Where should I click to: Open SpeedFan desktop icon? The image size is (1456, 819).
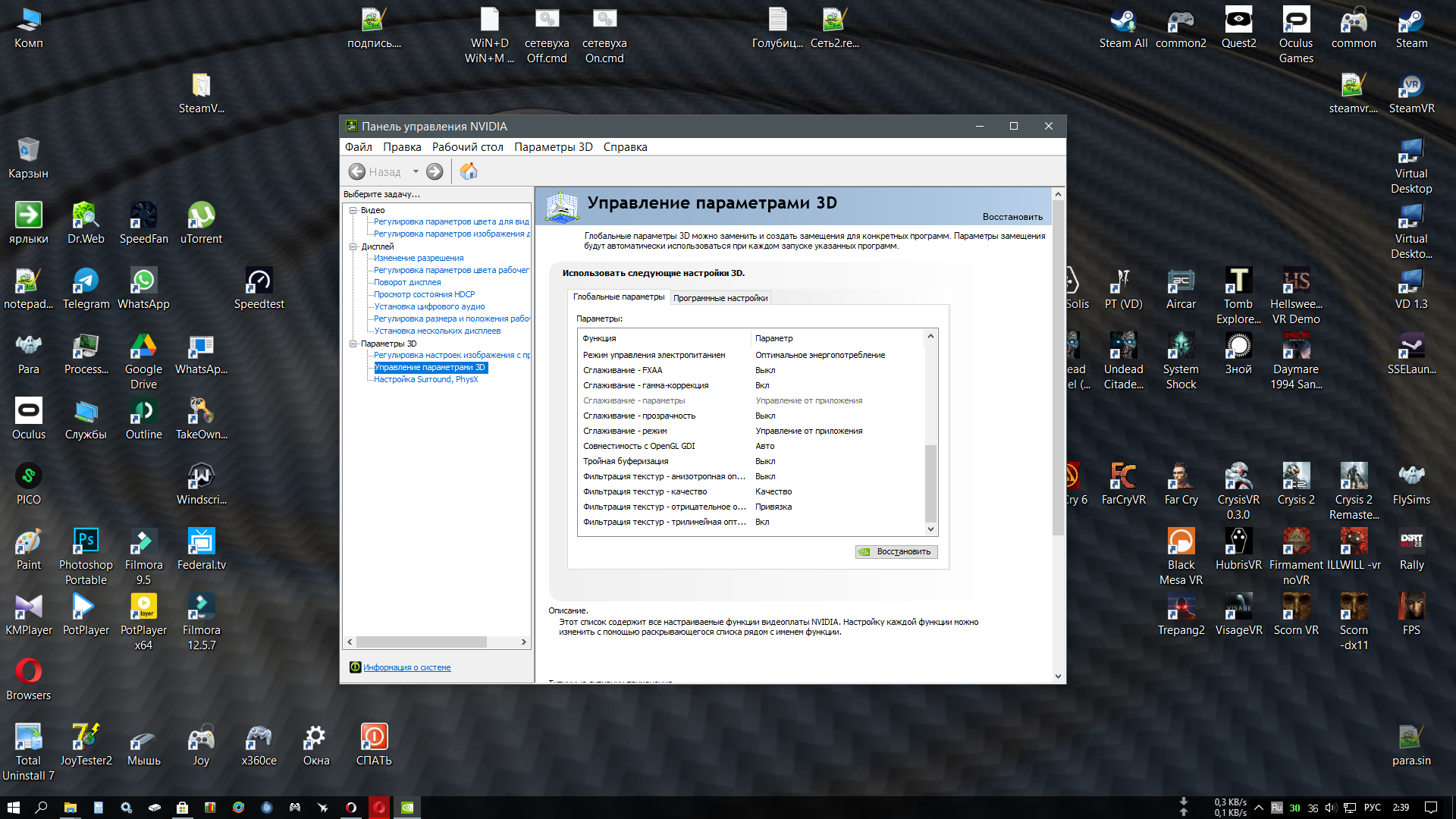pos(143,224)
